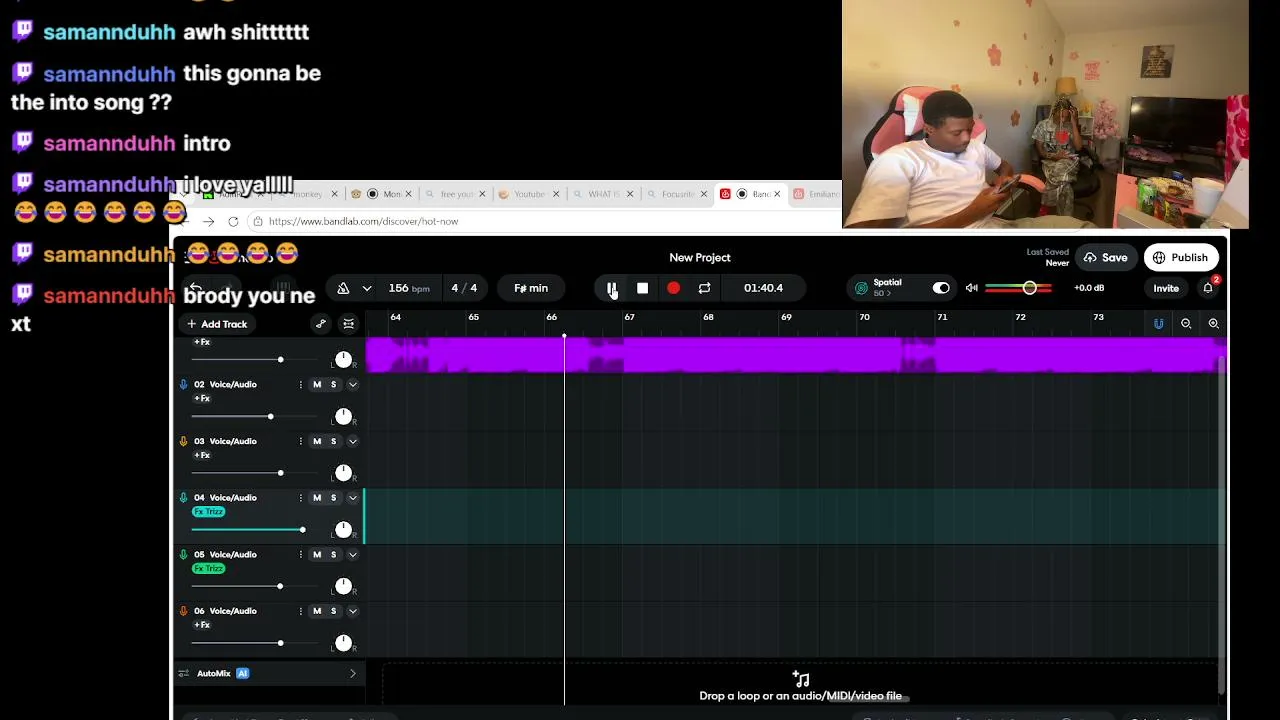Click the AutoMix sliders icon
This screenshot has width=1280, height=720.
pyautogui.click(x=183, y=674)
